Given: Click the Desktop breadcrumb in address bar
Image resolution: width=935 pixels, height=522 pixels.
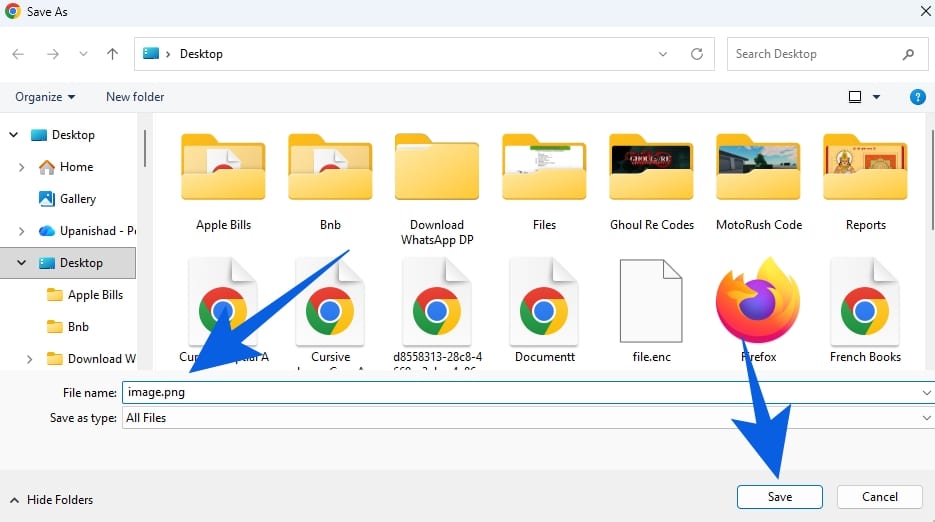Looking at the screenshot, I should [x=201, y=54].
